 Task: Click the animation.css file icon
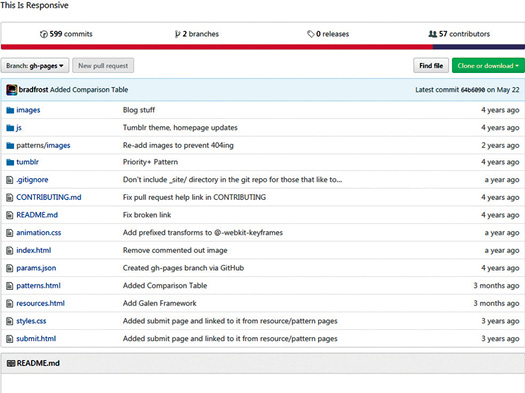click(x=10, y=233)
